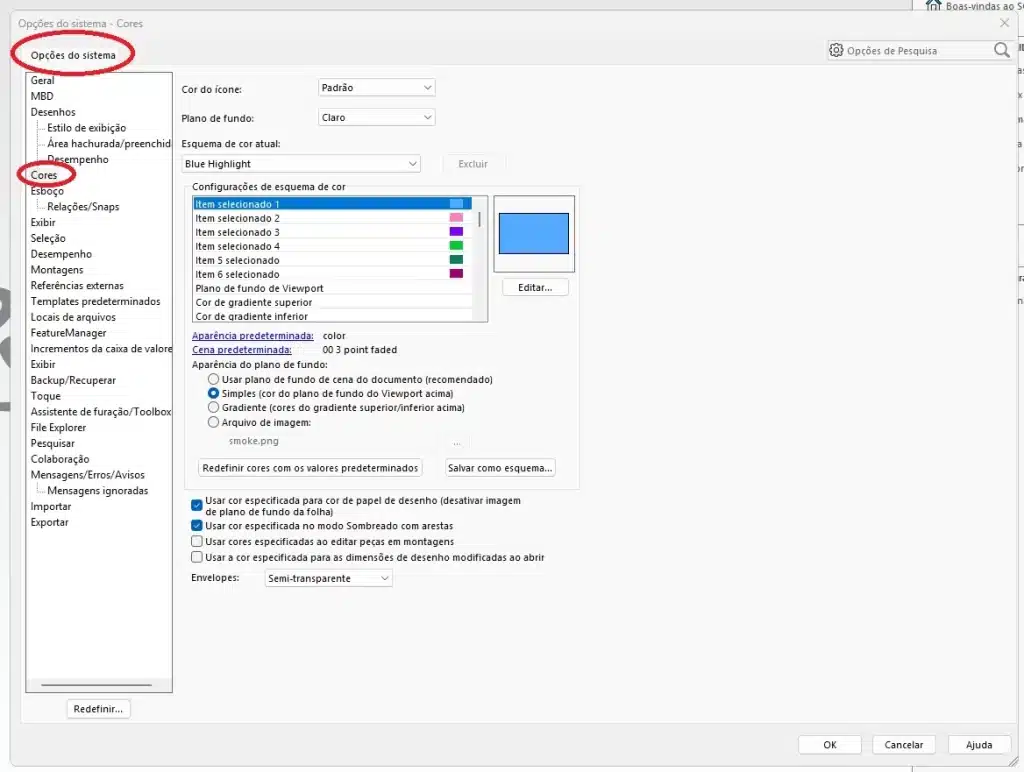The width and height of the screenshot is (1024, 772).
Task: Select Cores in the options tree
Action: pos(44,175)
